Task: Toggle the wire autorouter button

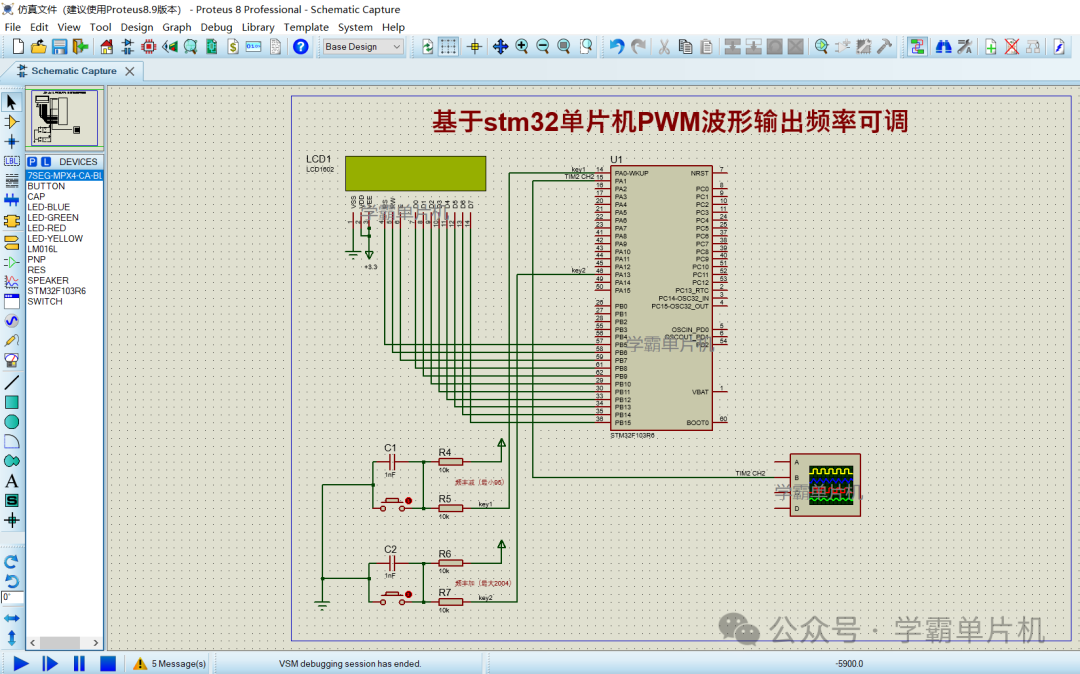Action: [917, 46]
